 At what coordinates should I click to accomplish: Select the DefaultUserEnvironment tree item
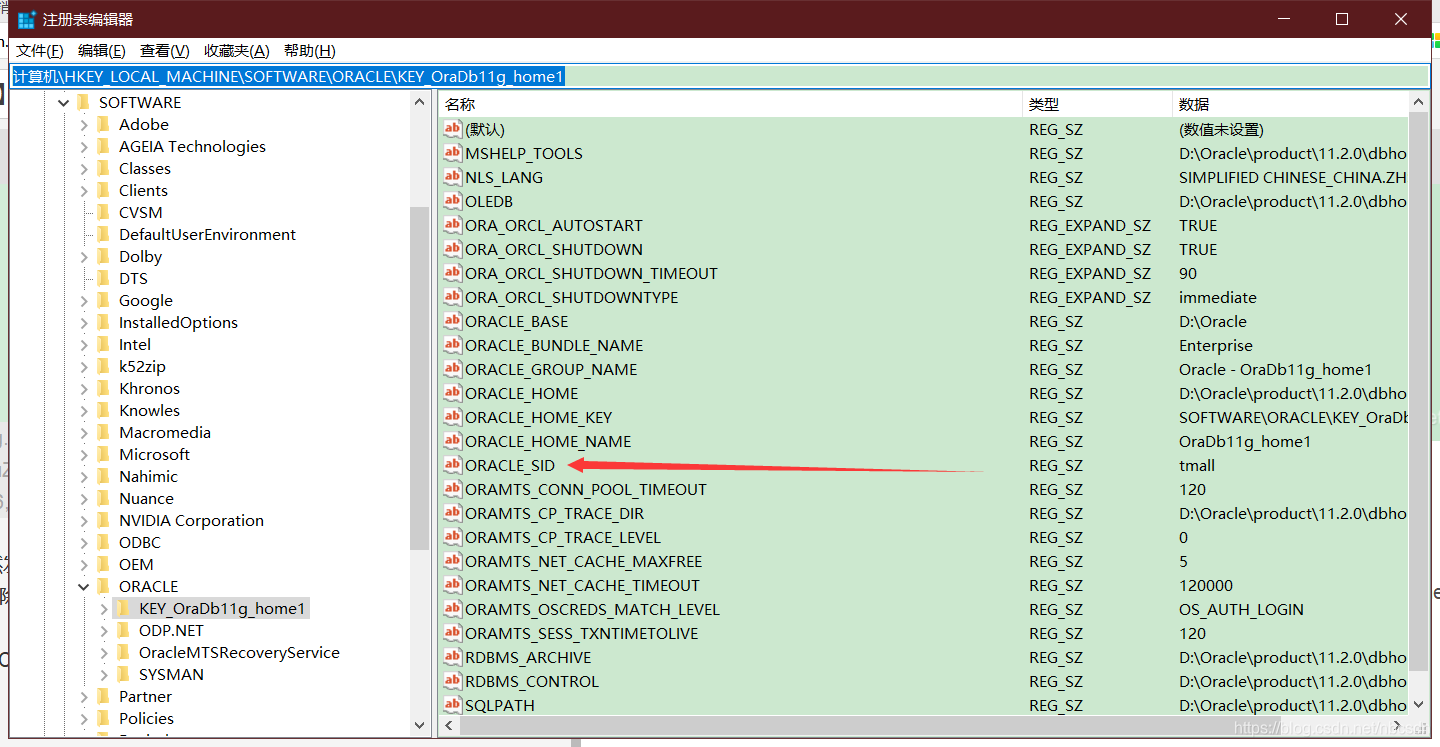(x=207, y=234)
